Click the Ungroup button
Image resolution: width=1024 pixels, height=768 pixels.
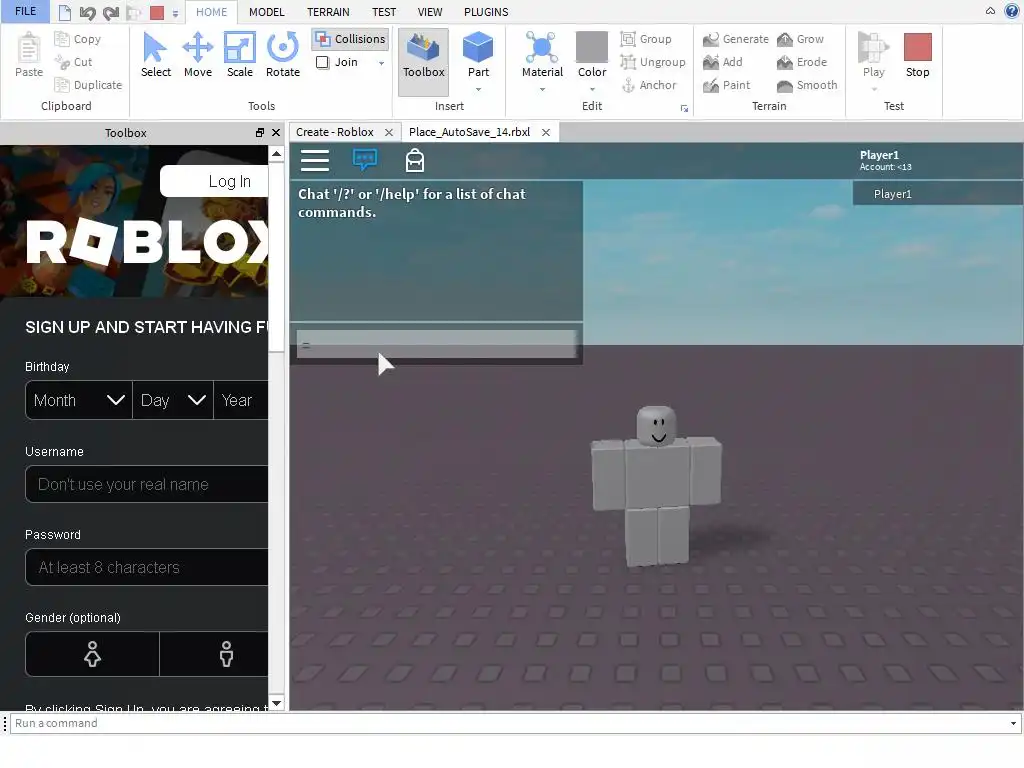653,62
